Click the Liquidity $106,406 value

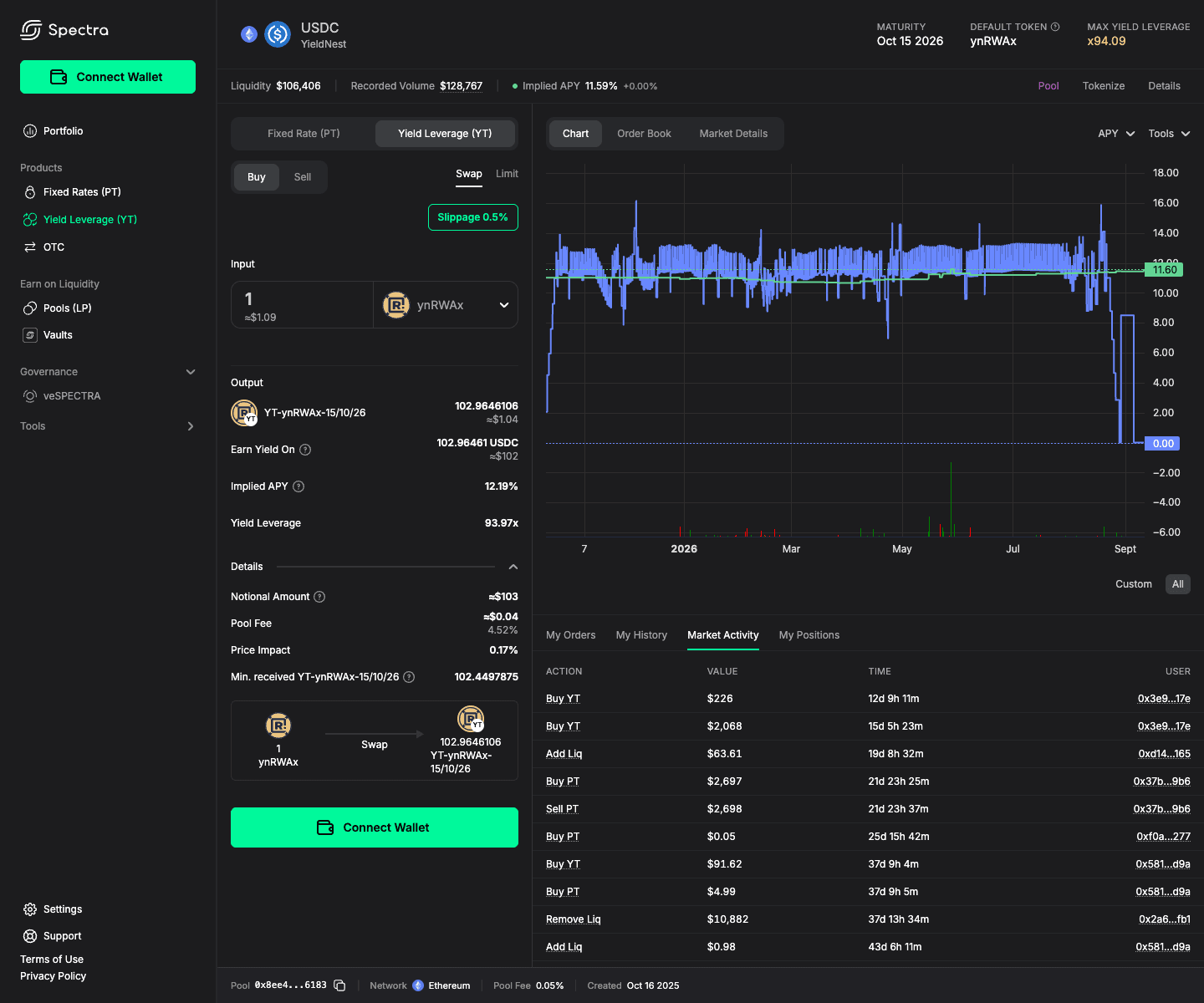coord(298,86)
